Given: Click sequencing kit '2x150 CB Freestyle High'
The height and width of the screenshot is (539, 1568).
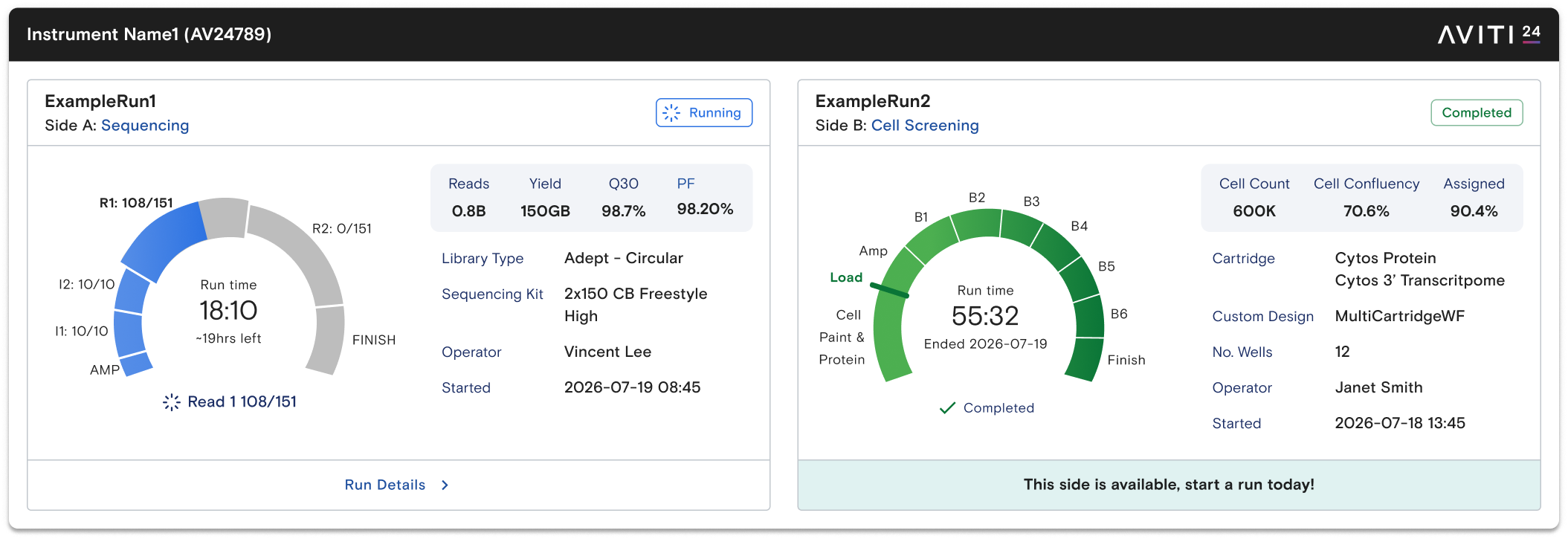Looking at the screenshot, I should [x=636, y=305].
